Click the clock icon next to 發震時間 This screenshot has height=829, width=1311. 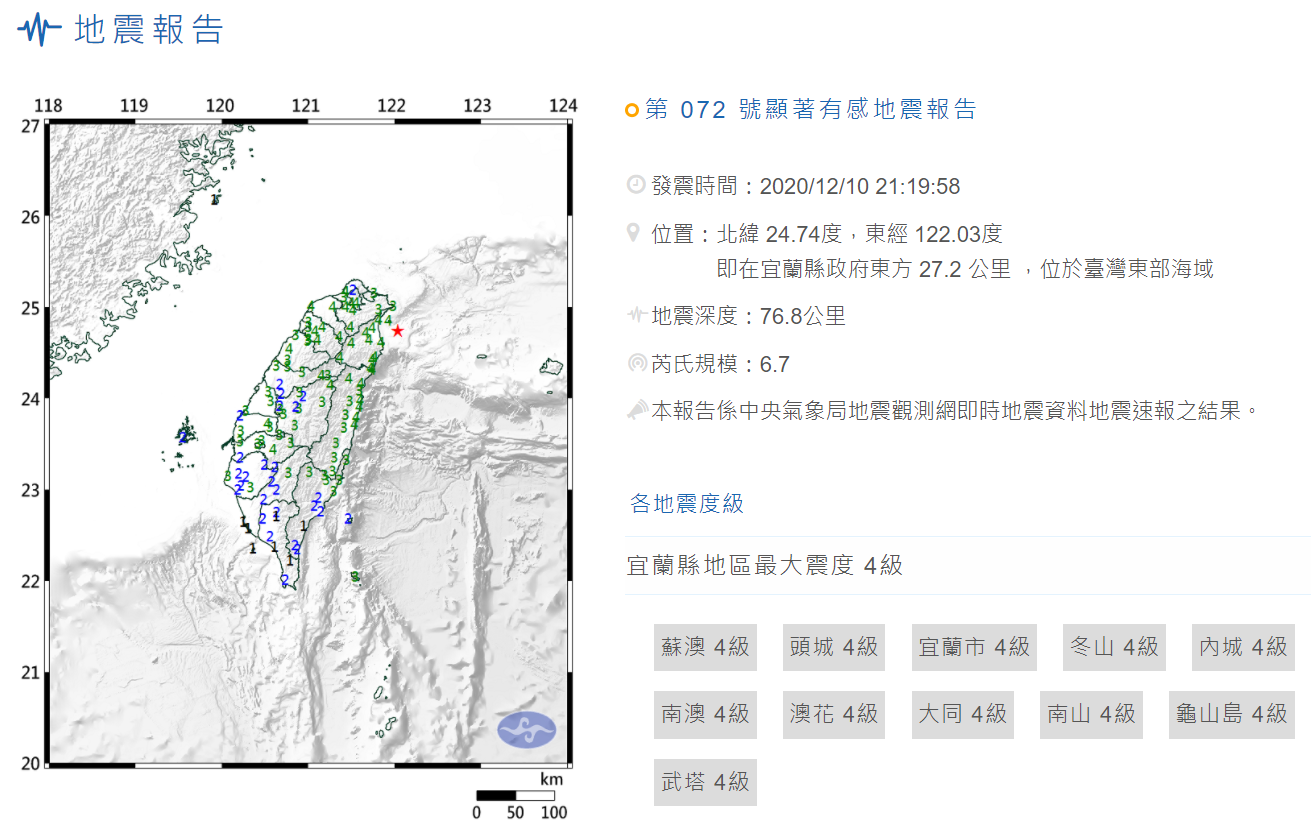[x=635, y=185]
